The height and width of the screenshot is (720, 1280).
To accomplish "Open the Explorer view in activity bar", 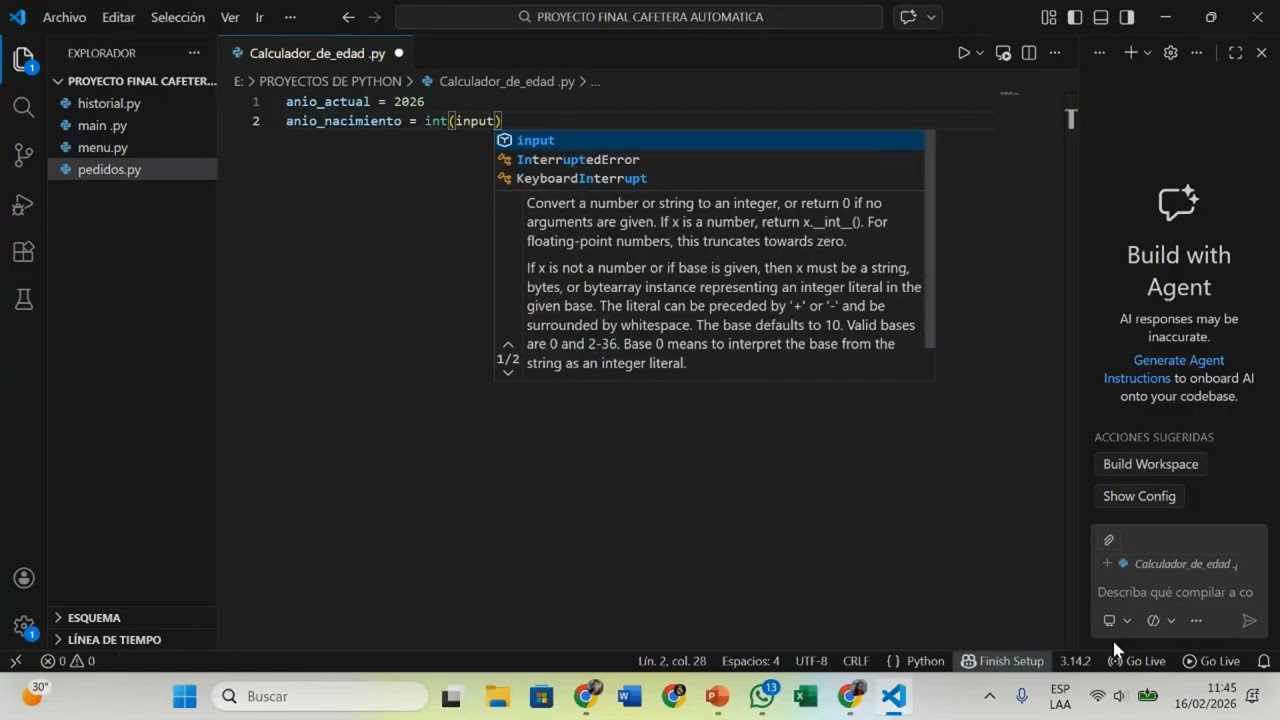I will click(24, 60).
